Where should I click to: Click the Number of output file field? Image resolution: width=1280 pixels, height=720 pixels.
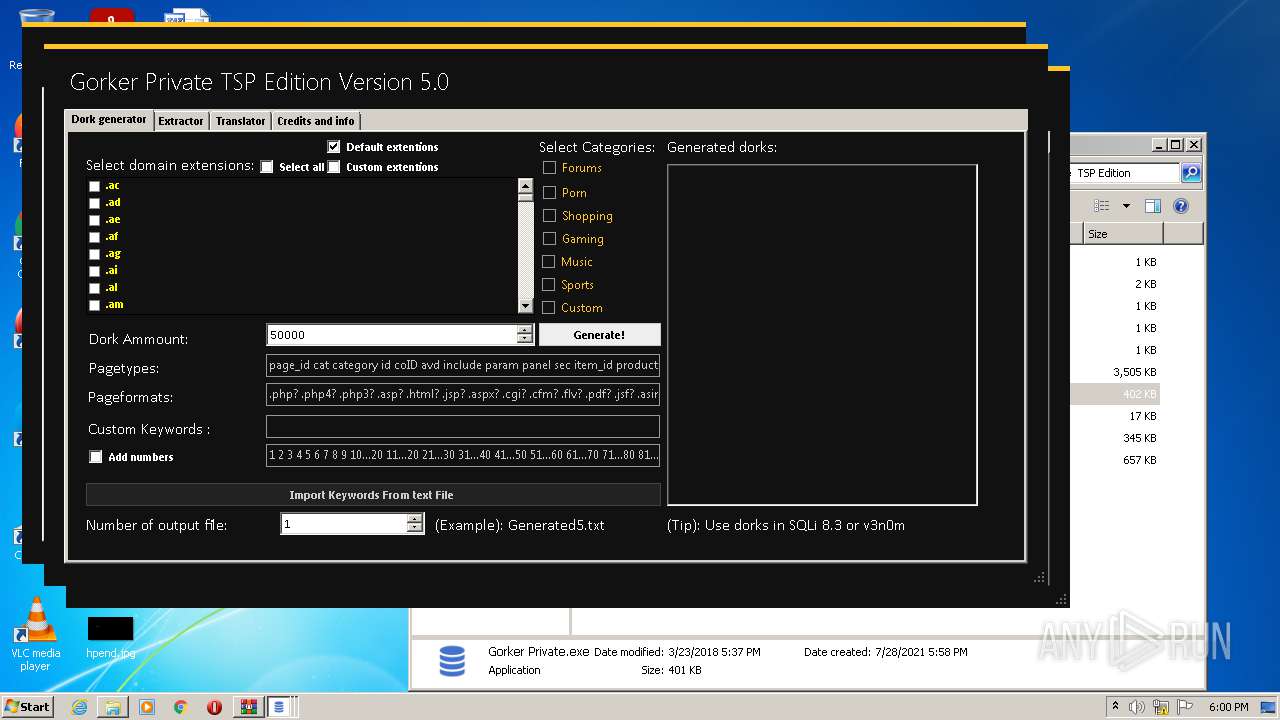(x=344, y=524)
